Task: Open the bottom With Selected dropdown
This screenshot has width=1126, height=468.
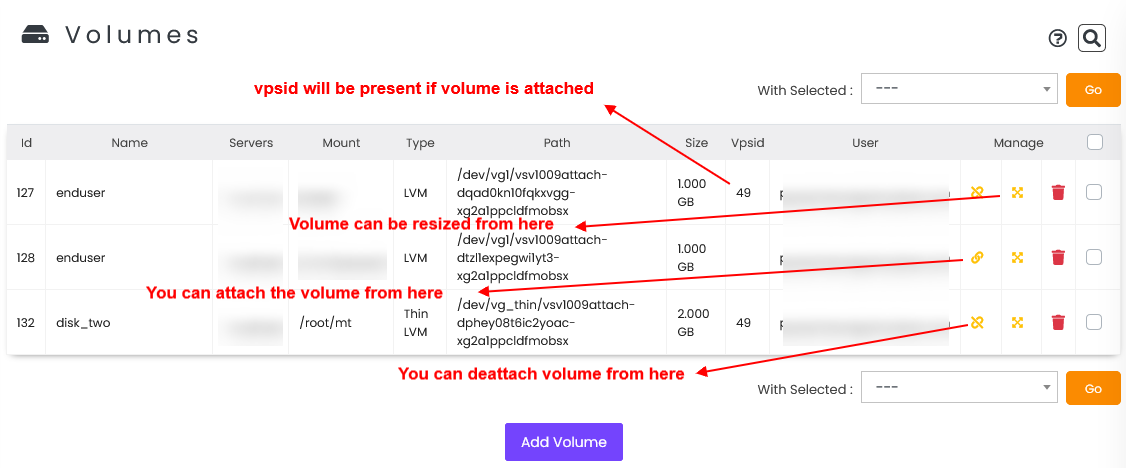Action: (959, 387)
